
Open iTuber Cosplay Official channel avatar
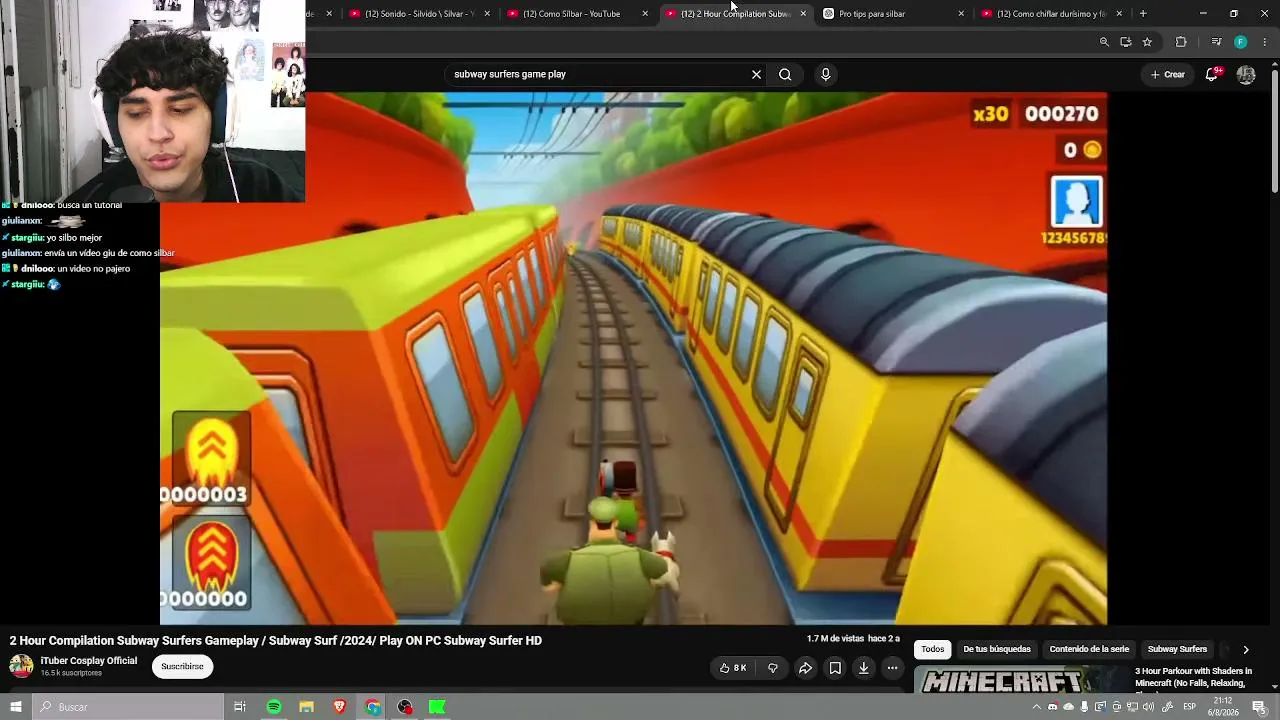click(x=21, y=666)
